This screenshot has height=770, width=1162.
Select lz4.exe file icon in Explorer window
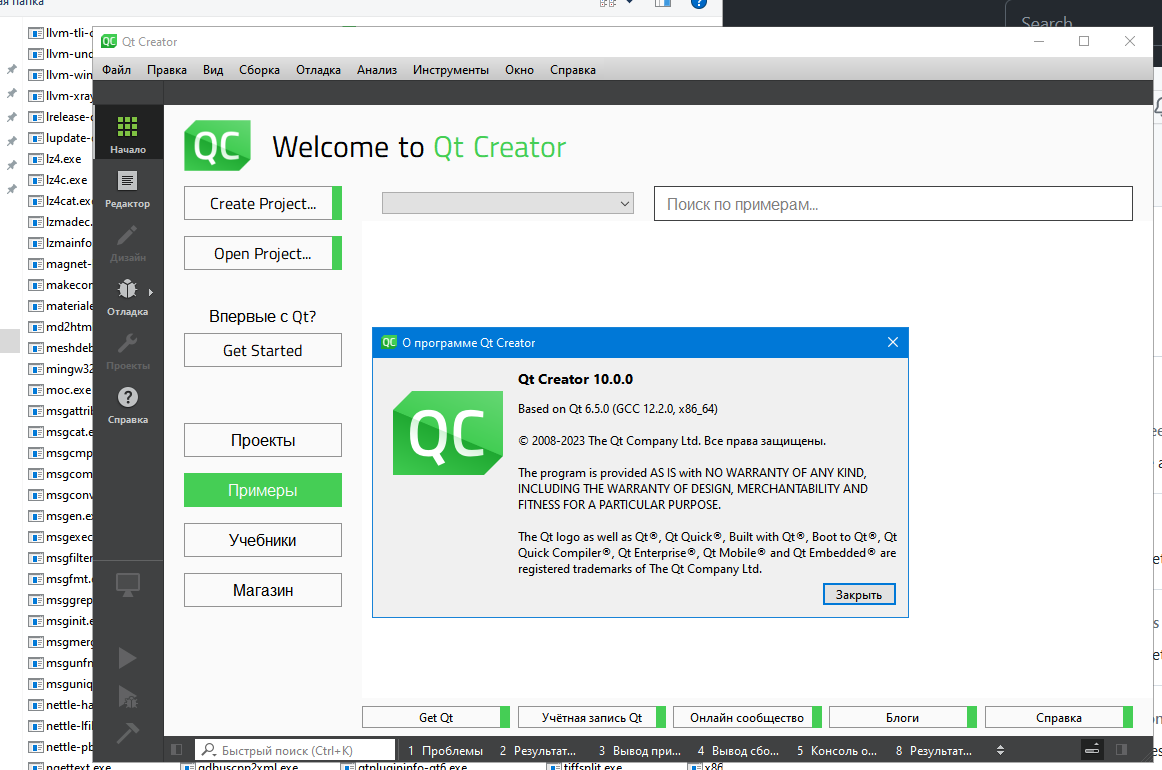point(36,159)
